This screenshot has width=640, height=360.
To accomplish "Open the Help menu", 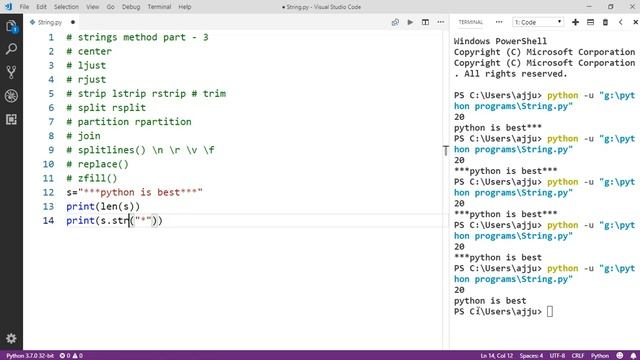I will tap(184, 7).
